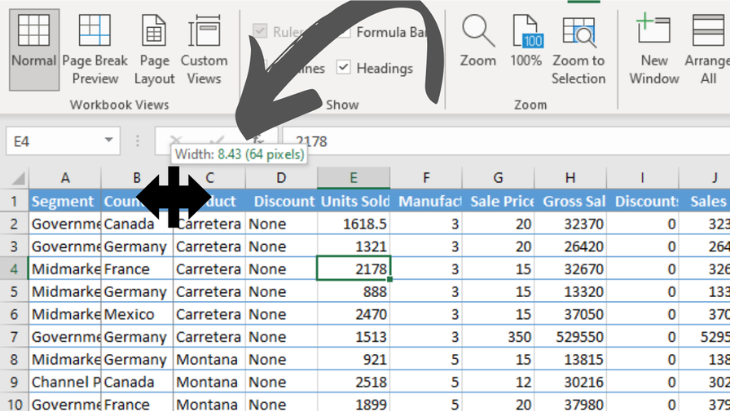Select cell with value 13815

point(570,359)
